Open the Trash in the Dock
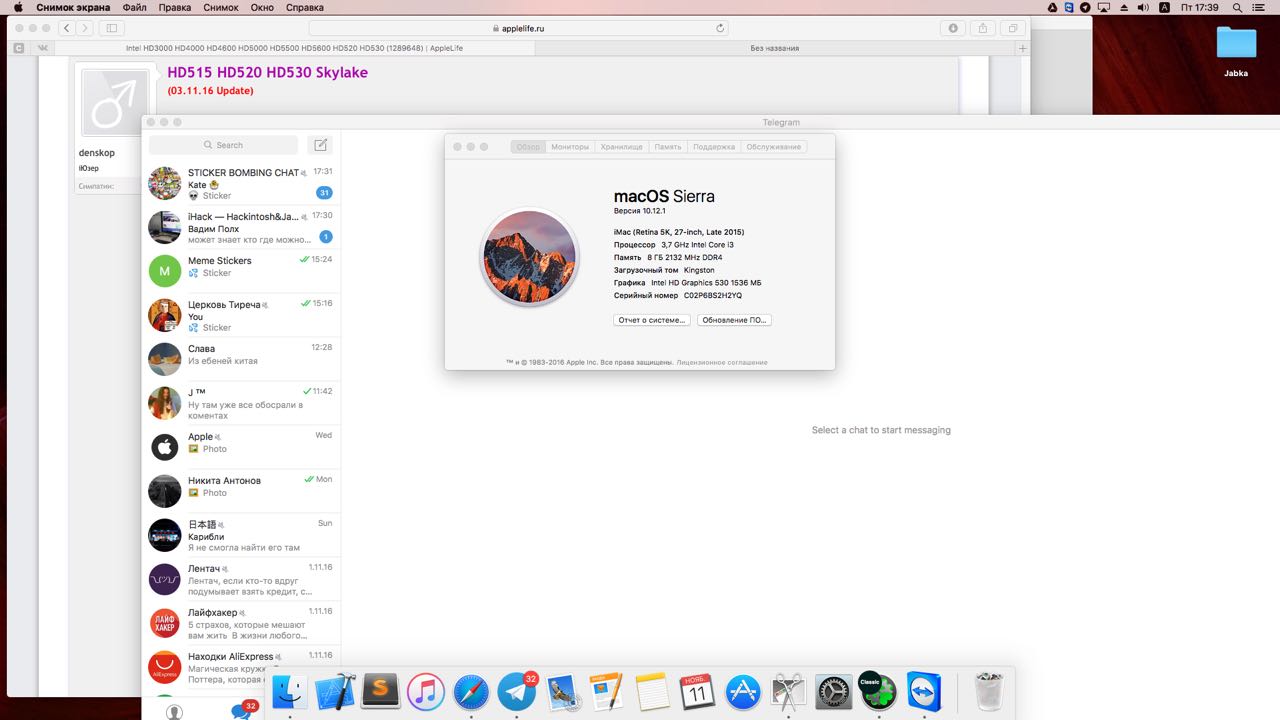Screen dimensions: 1280x720 tap(989, 691)
